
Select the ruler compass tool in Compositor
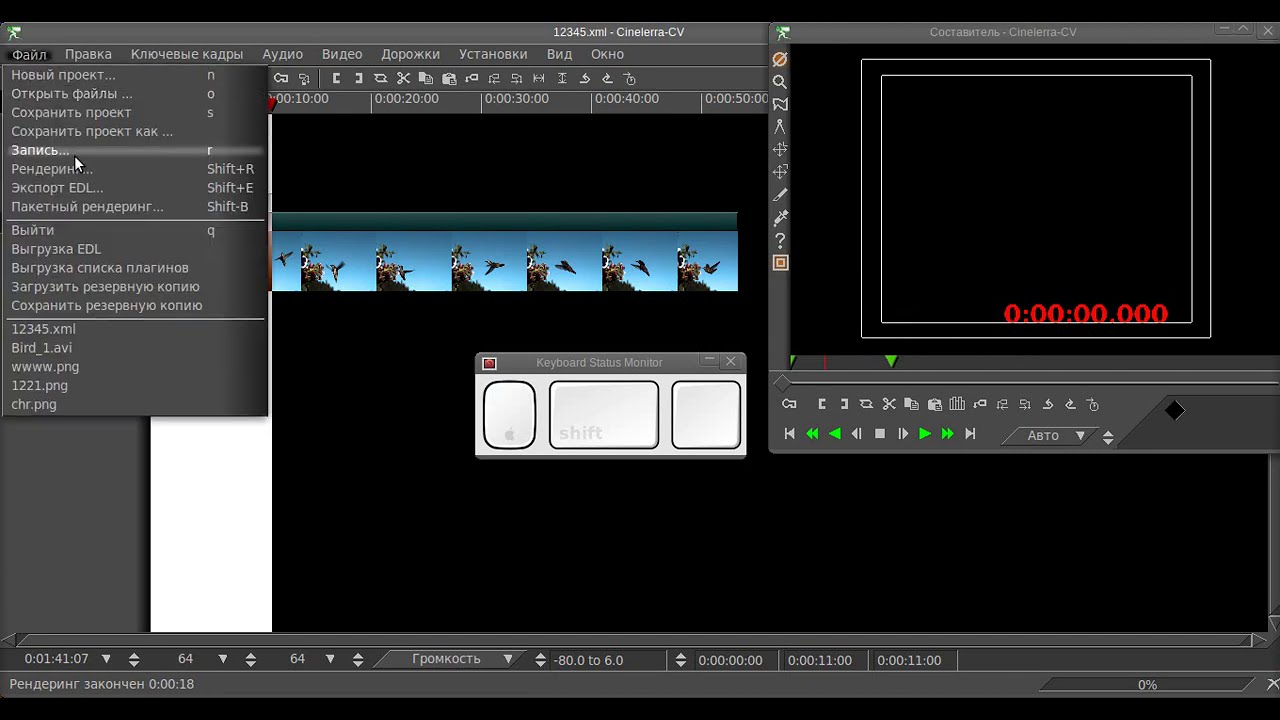coord(780,127)
